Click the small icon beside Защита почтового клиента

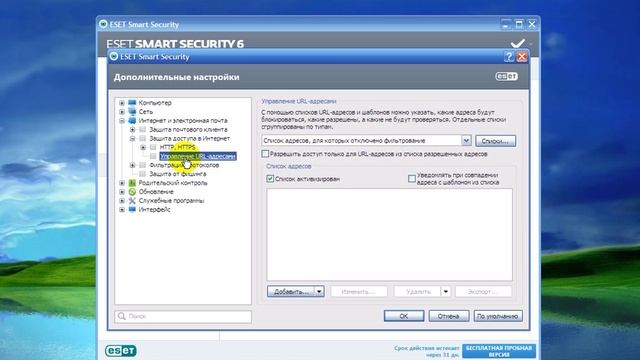pyautogui.click(x=142, y=129)
